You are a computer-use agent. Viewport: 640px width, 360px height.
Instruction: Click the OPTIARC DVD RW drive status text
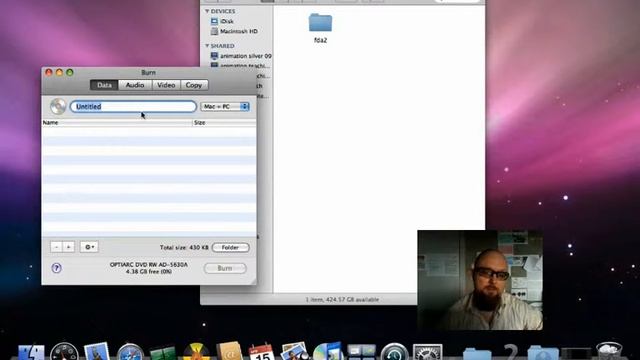[x=149, y=268]
